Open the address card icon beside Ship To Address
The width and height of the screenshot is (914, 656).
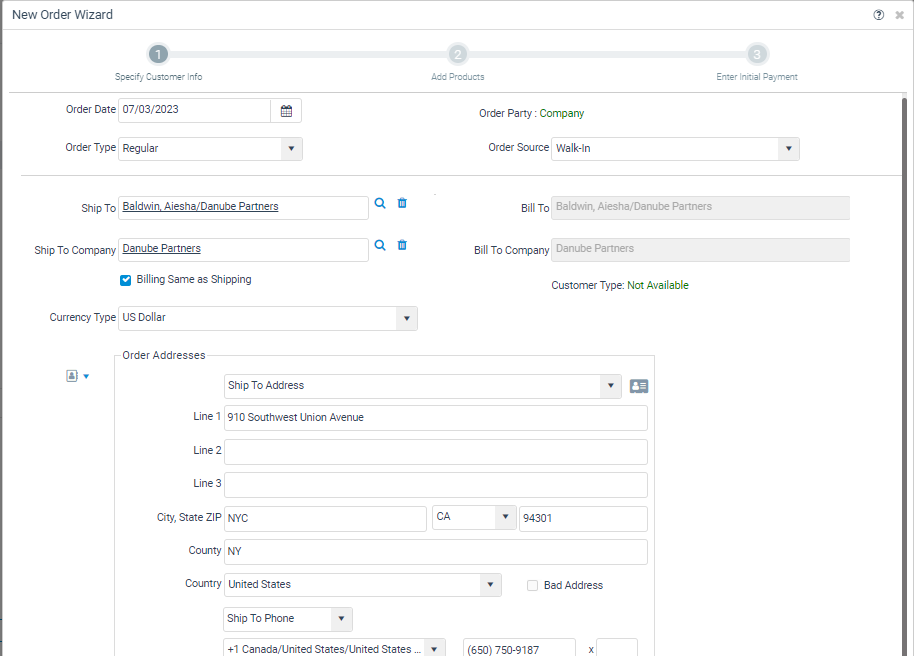pos(639,386)
